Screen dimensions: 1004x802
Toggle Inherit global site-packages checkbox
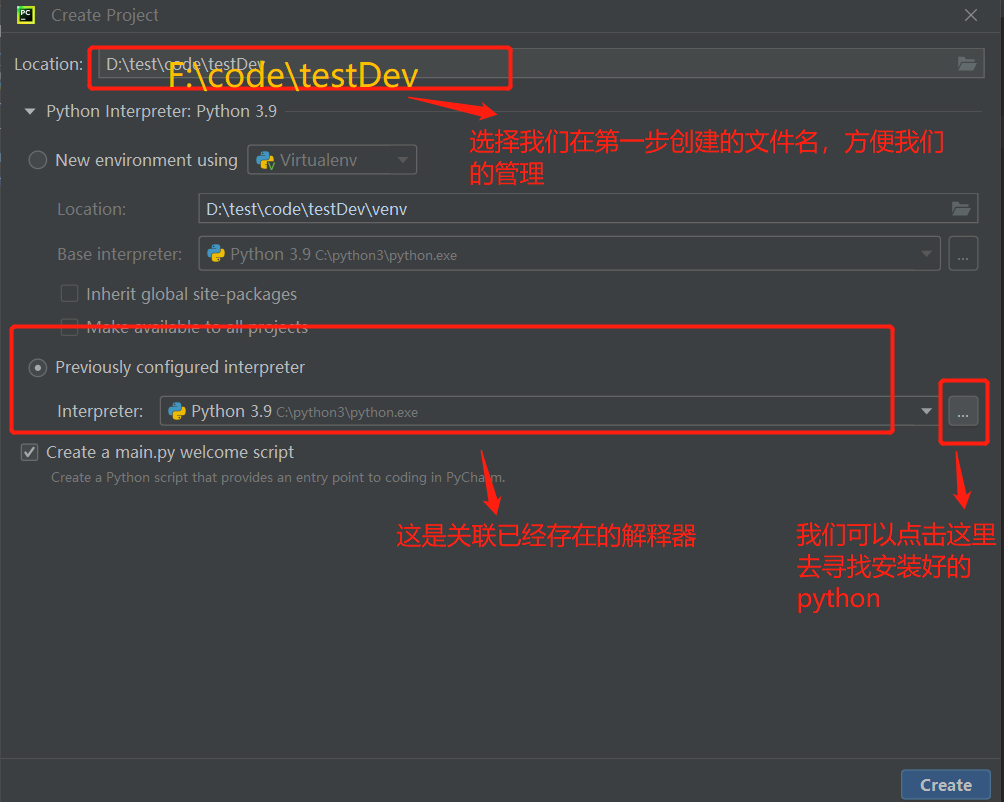[x=69, y=294]
